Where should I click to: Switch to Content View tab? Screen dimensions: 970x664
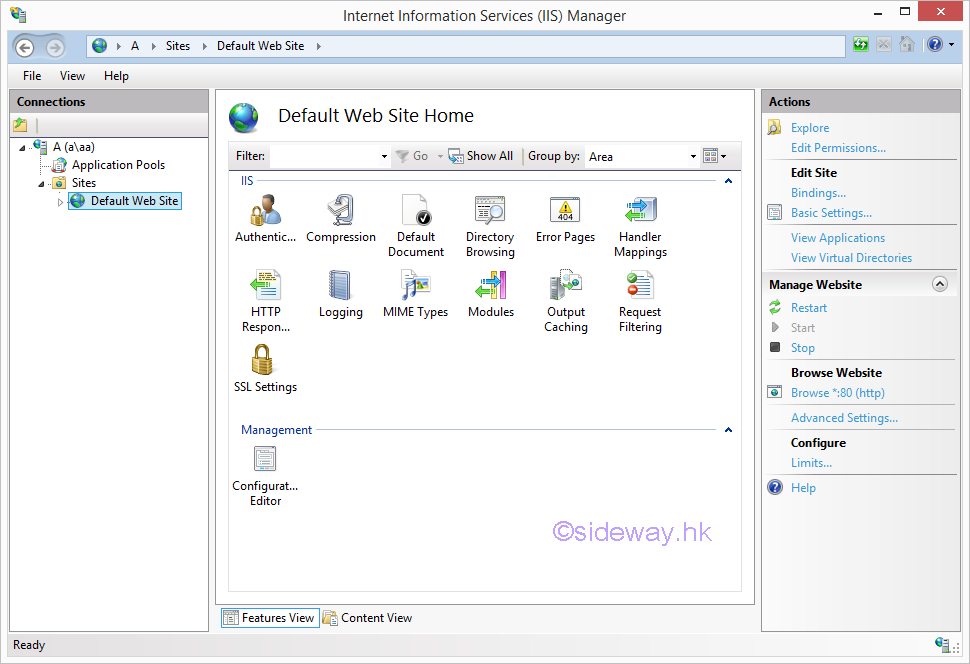[x=367, y=618]
